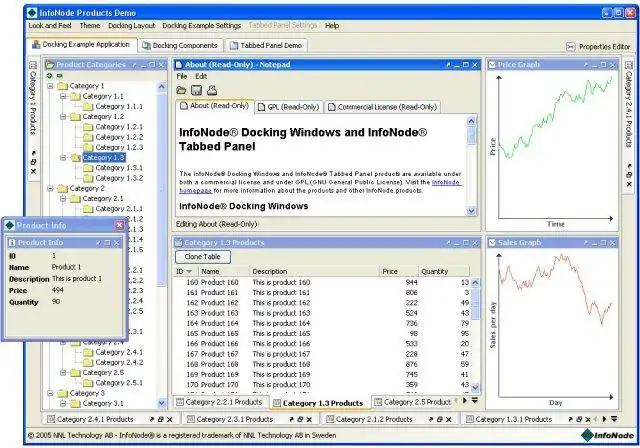Image resolution: width=640 pixels, height=448 pixels.
Task: Open the bottom edge tab list dropdown
Action: tap(613, 419)
